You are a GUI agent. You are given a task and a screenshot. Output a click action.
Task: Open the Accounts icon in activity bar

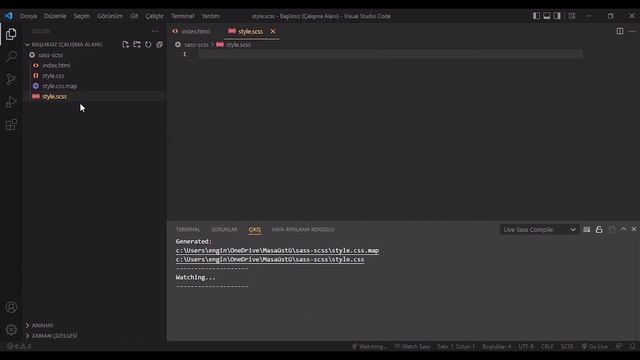point(11,307)
